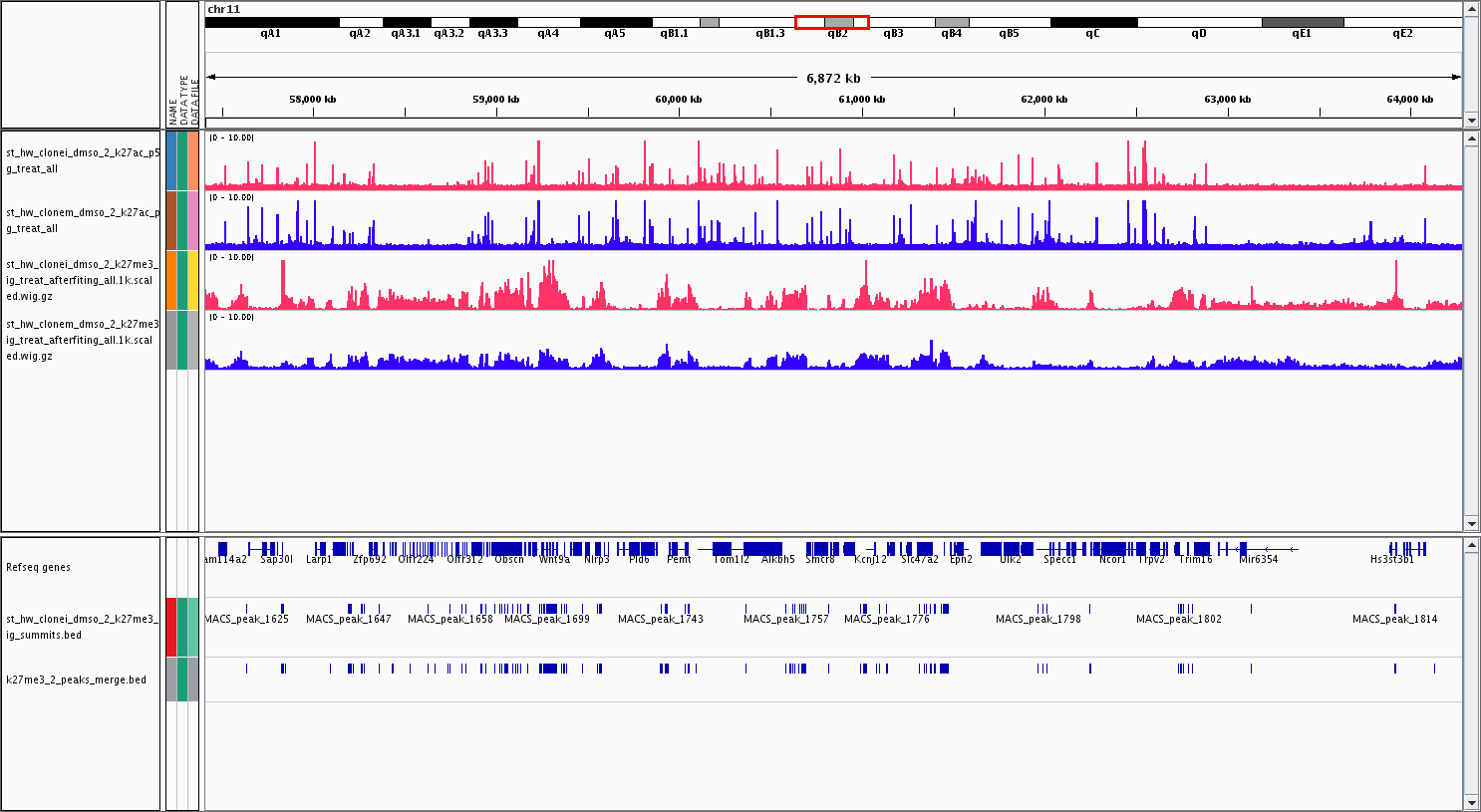Image resolution: width=1481 pixels, height=812 pixels.
Task: Click the Trim16 gene label
Action: point(1195,559)
